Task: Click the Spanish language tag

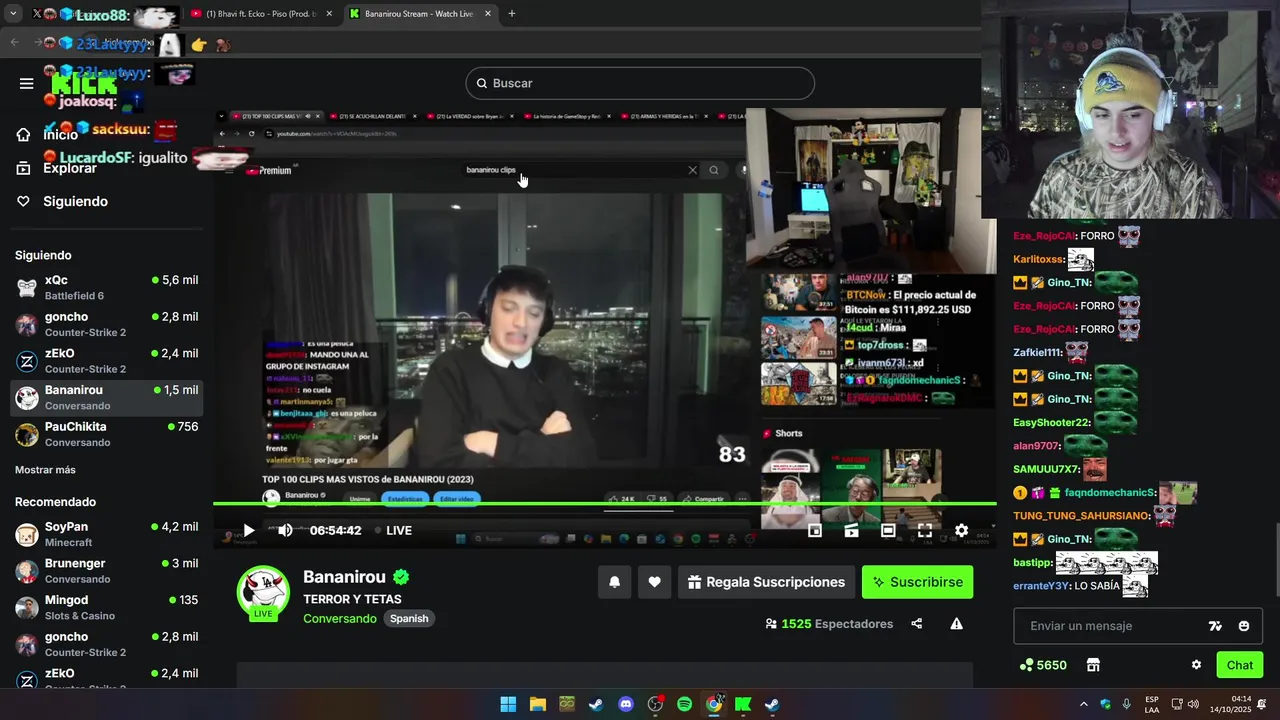Action: [x=409, y=619]
